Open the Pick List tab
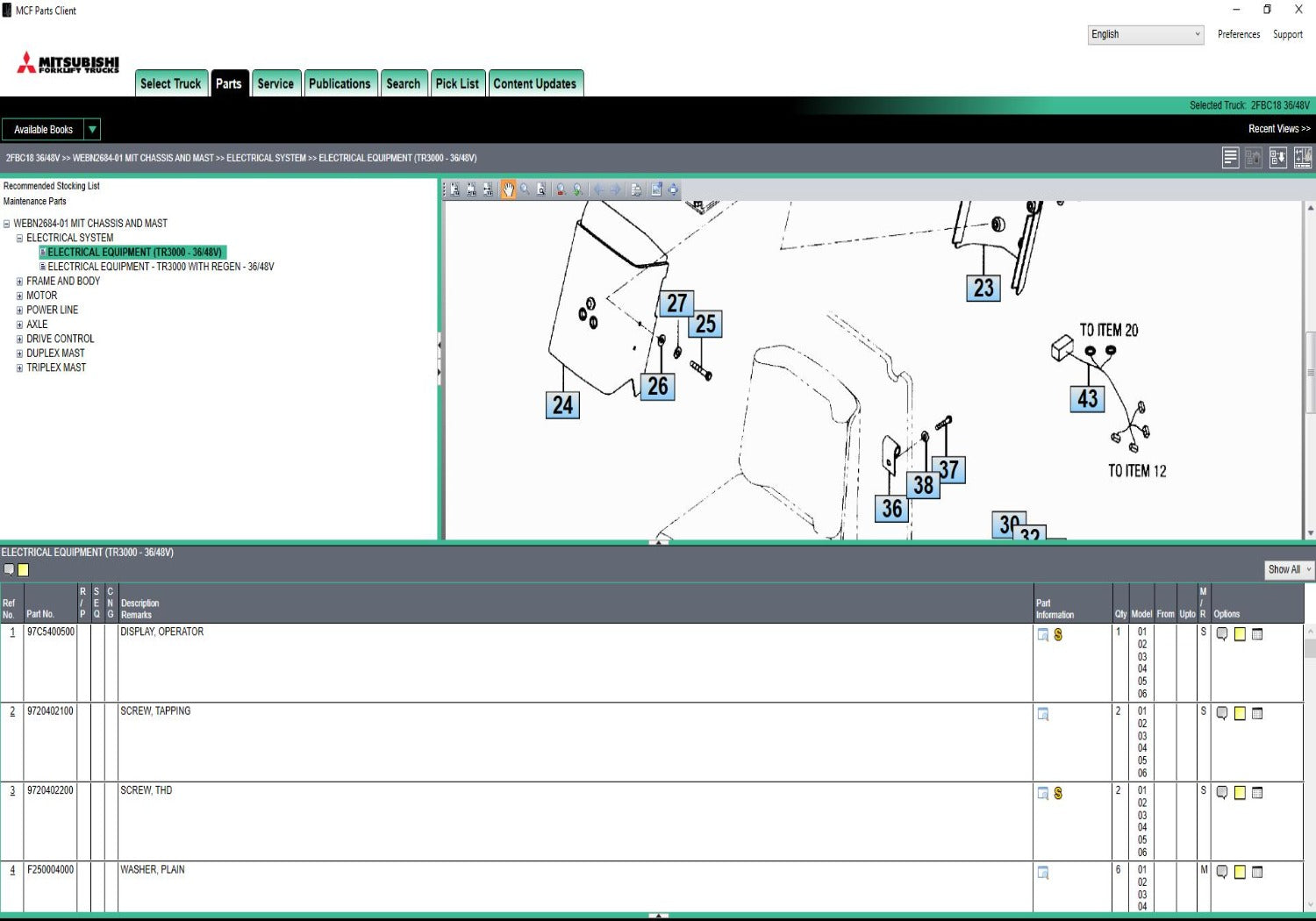Image resolution: width=1316 pixels, height=921 pixels. pos(457,83)
